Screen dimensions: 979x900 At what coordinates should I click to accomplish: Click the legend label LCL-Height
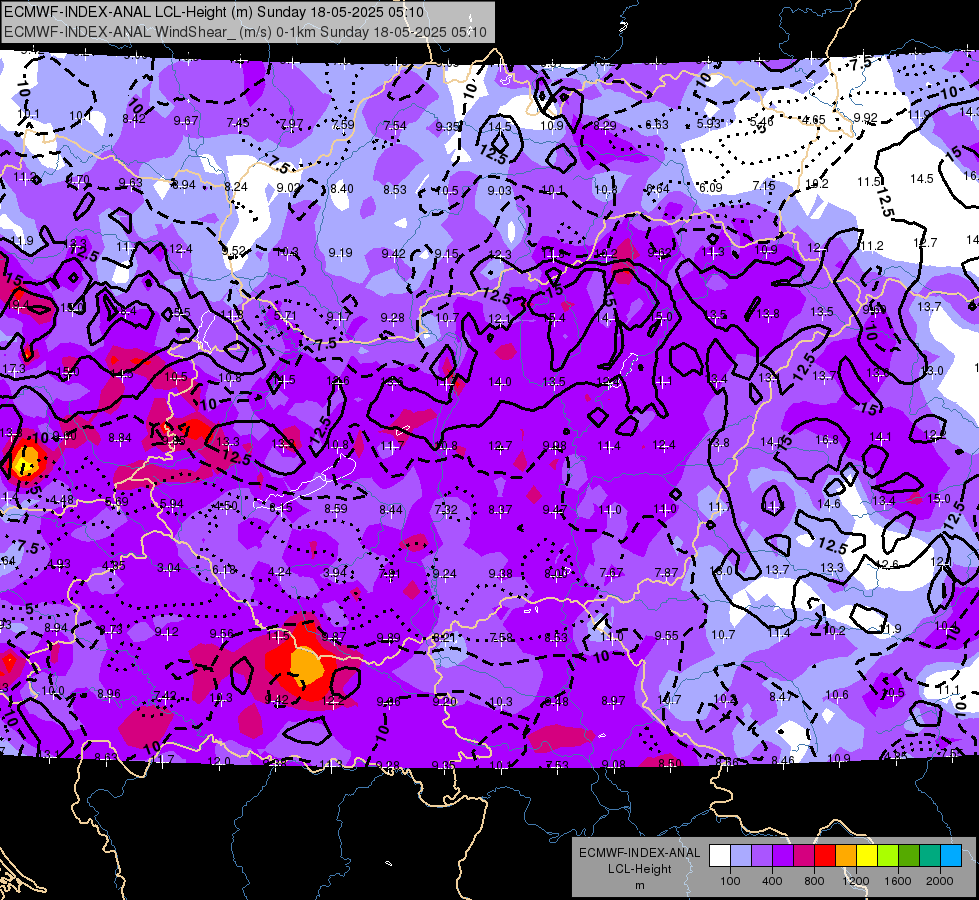tap(639, 869)
